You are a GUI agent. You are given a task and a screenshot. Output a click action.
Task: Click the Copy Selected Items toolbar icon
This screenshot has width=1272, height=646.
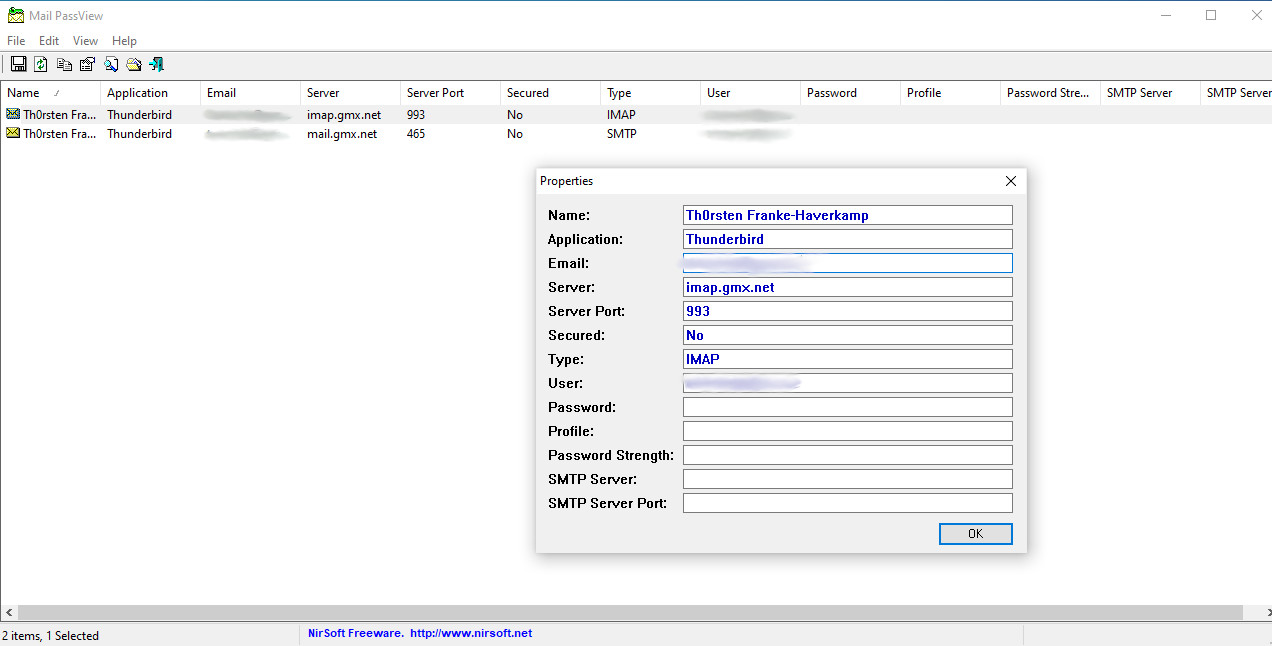point(64,65)
